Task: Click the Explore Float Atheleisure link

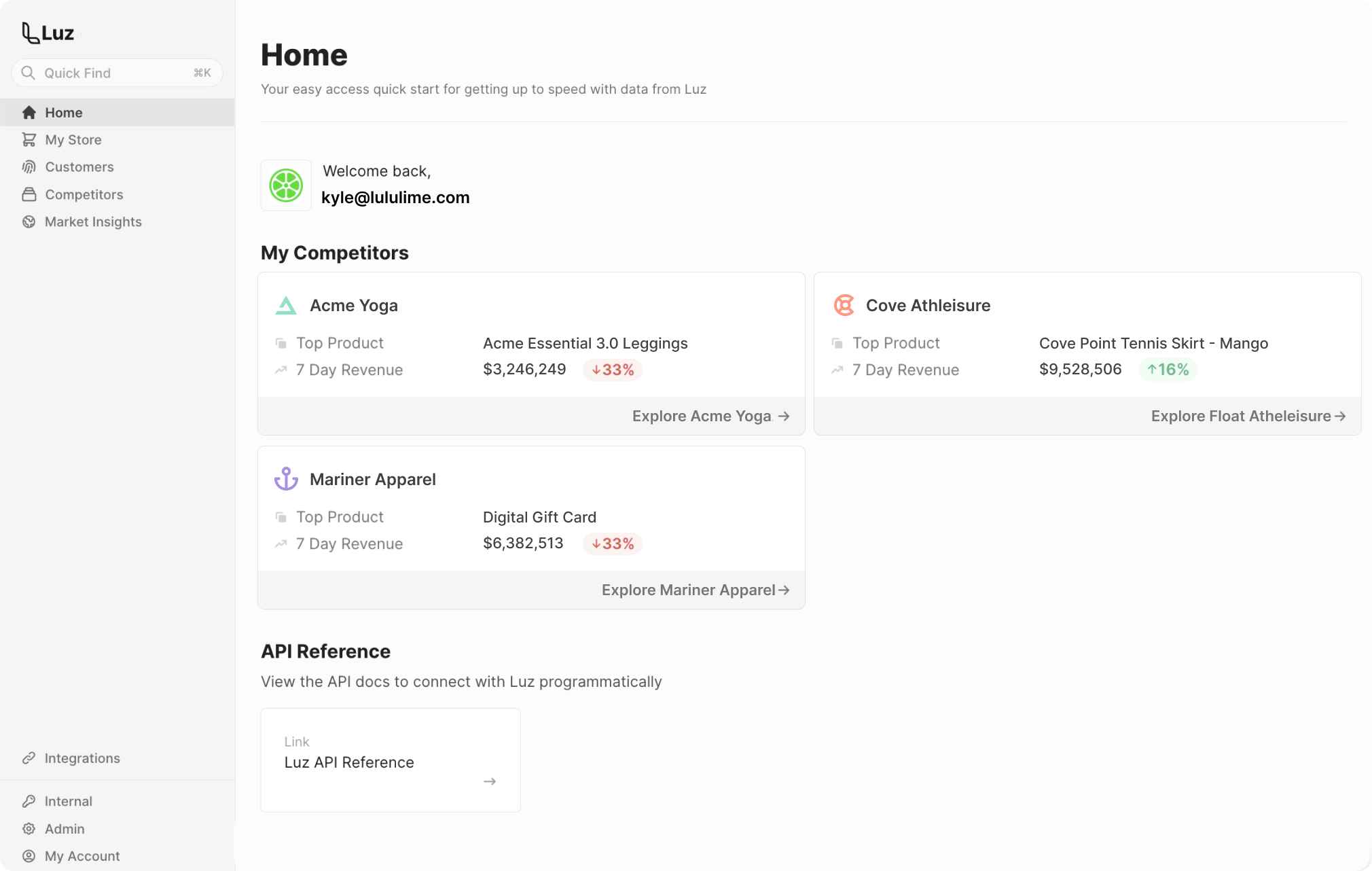Action: pos(1248,416)
